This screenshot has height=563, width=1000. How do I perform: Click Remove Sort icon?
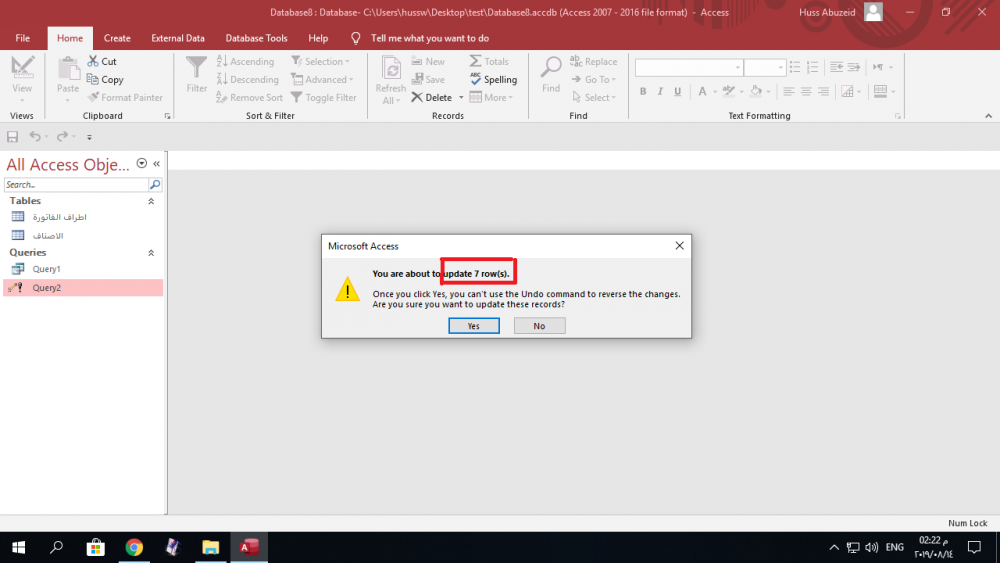click(x=222, y=97)
